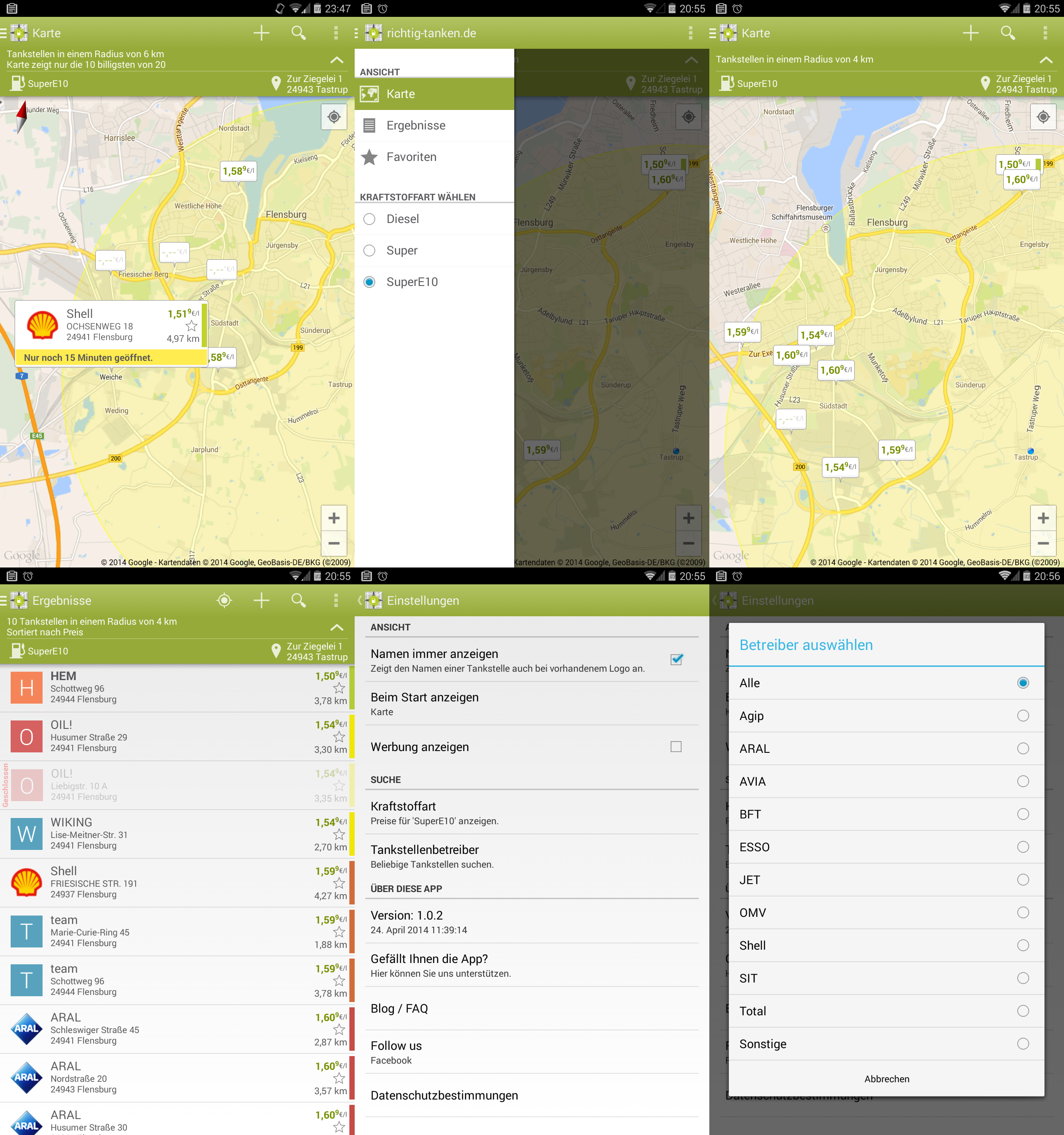Open Shell Ochsenweg 18 info card
The image size is (1064, 1135).
(111, 333)
